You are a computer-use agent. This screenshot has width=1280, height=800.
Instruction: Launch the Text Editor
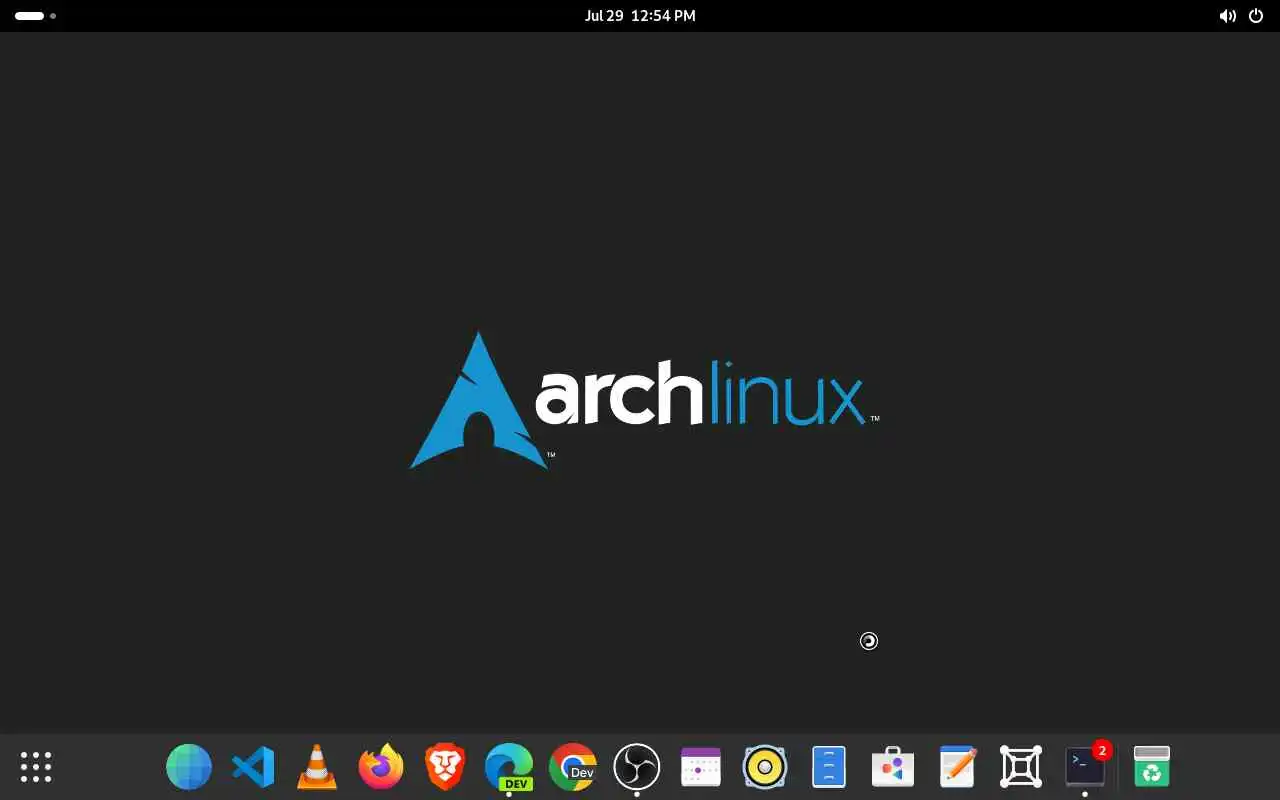tap(957, 767)
